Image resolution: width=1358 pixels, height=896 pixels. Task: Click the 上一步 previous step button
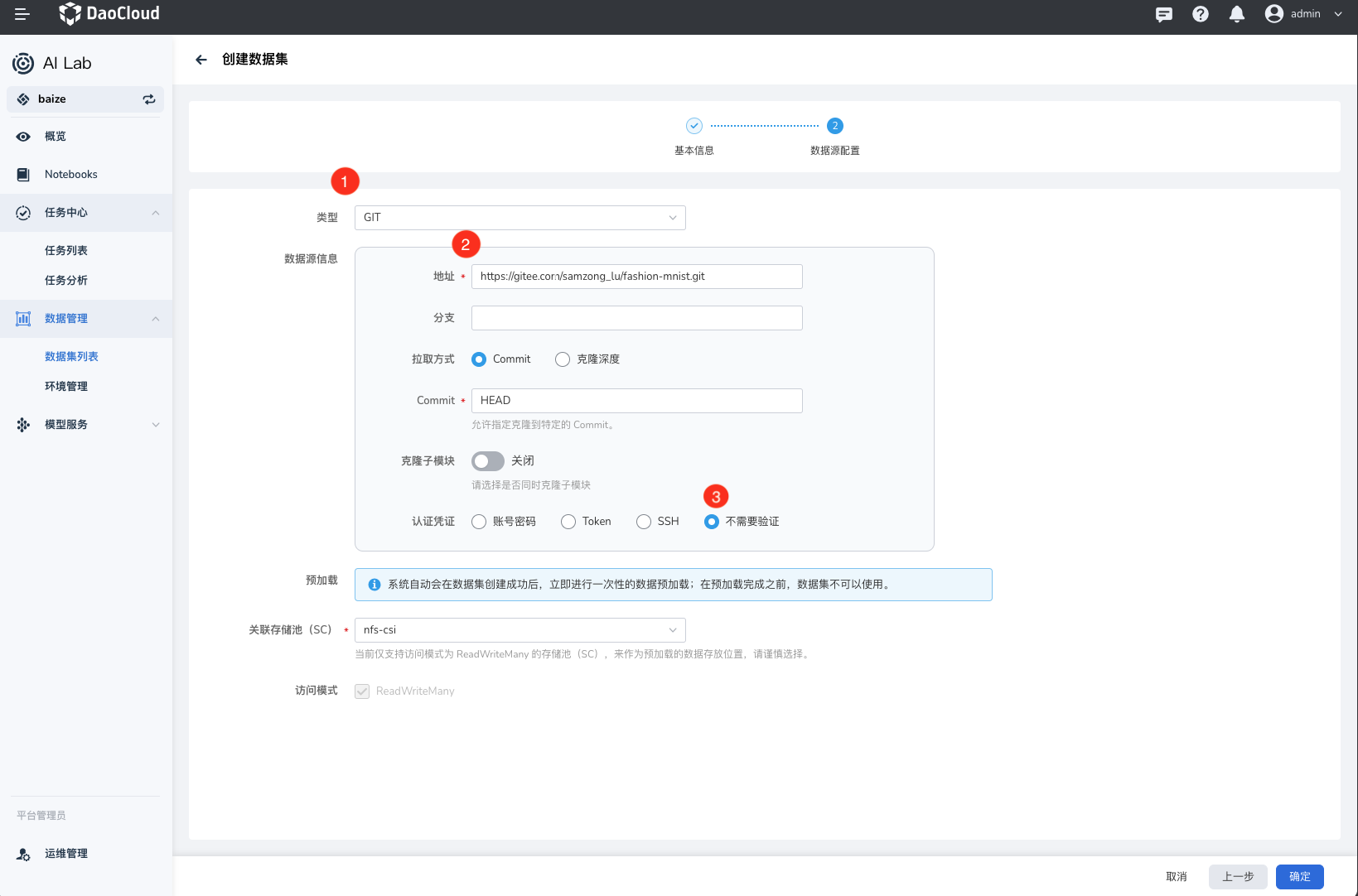point(1238,877)
